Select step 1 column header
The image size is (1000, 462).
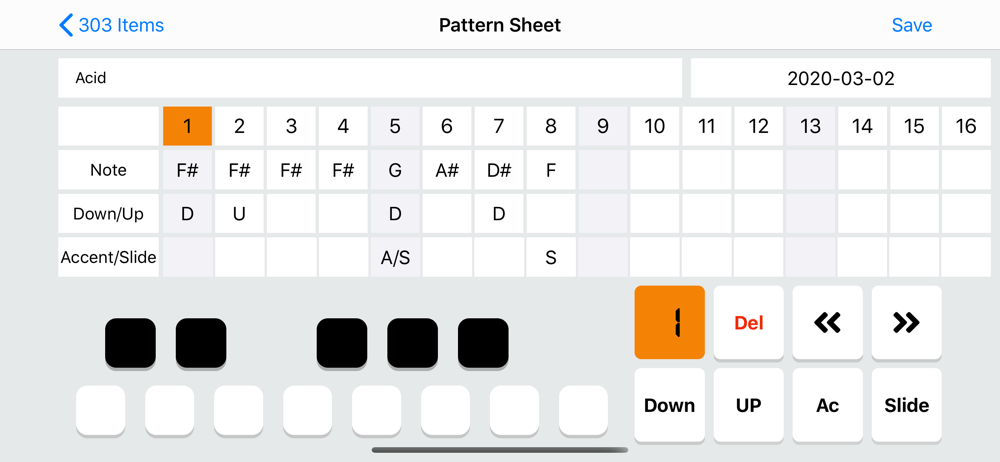187,126
